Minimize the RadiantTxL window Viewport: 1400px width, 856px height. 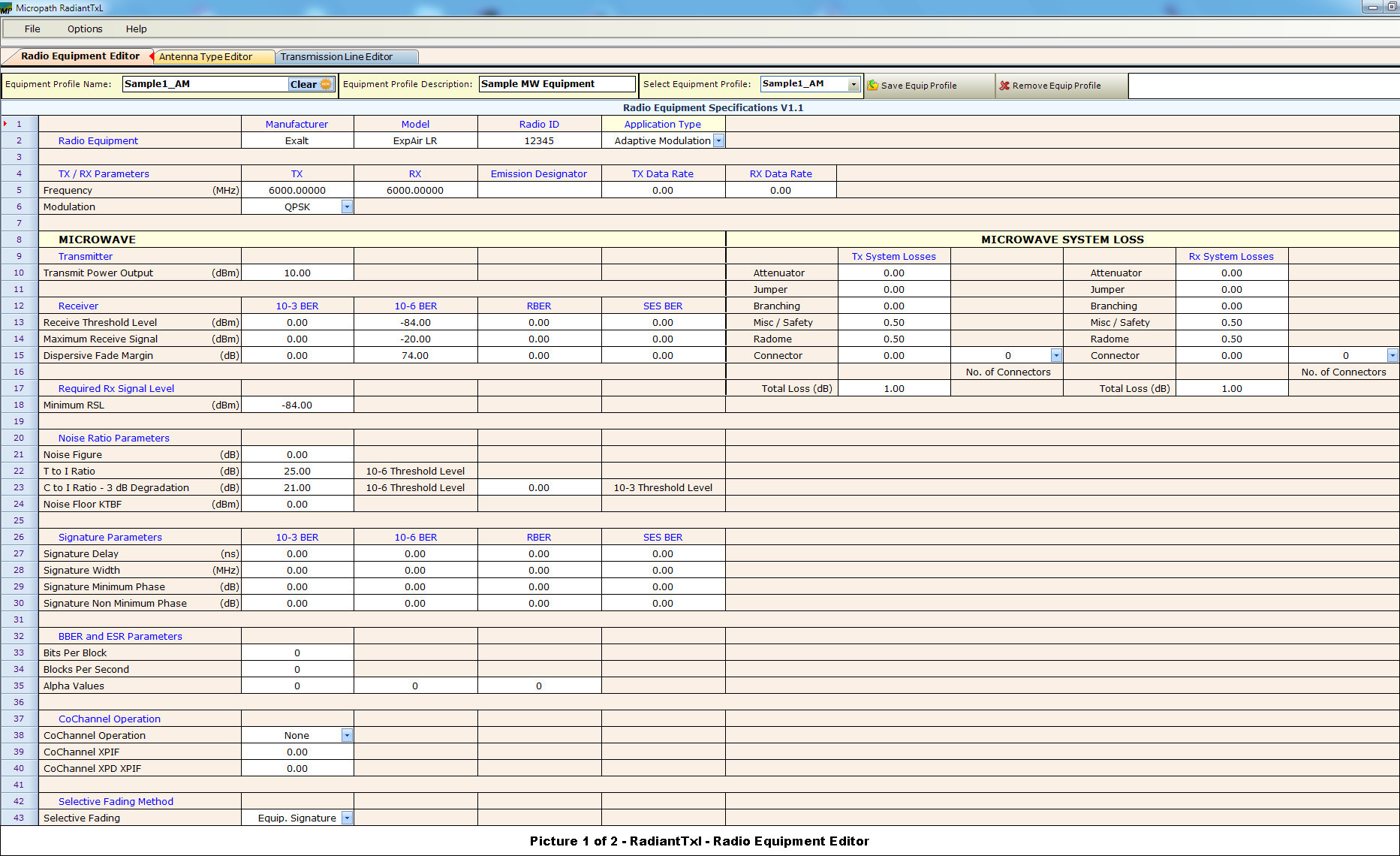[x=1372, y=8]
